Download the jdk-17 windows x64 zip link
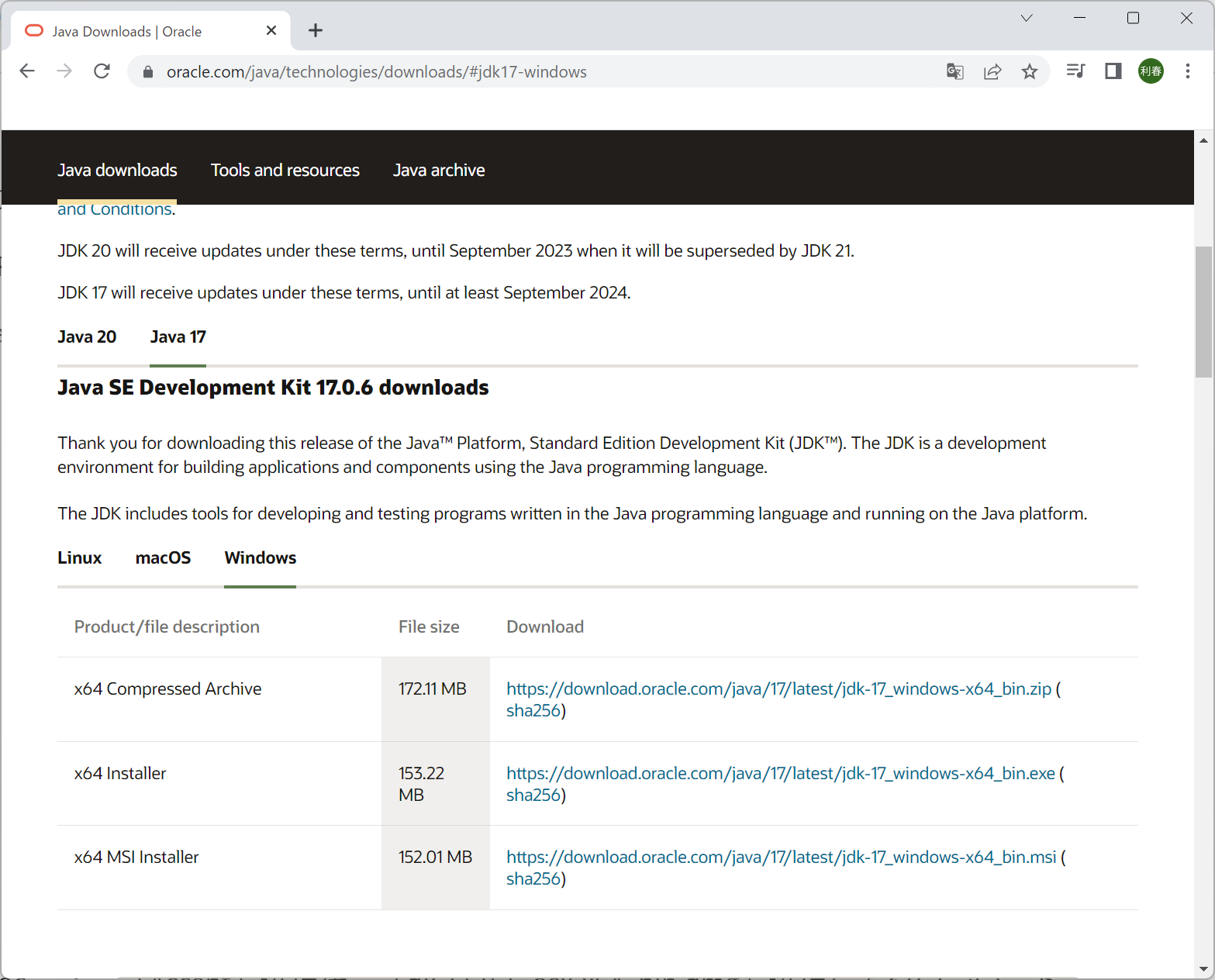 pyautogui.click(x=778, y=688)
